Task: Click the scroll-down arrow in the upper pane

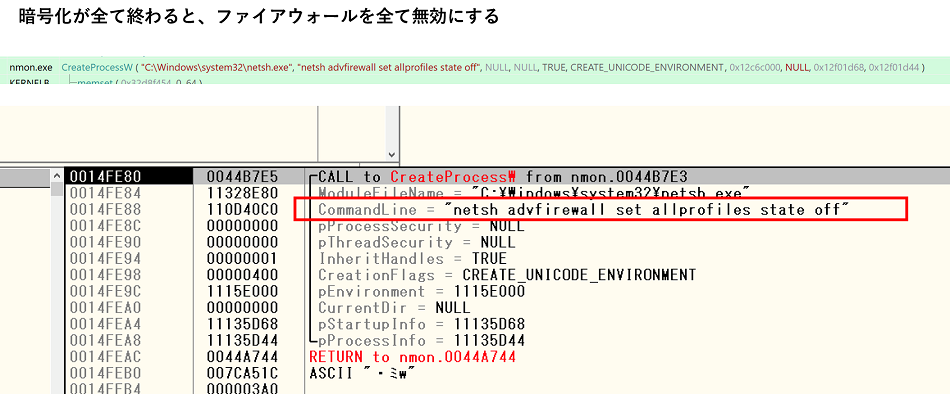Action: pyautogui.click(x=391, y=154)
